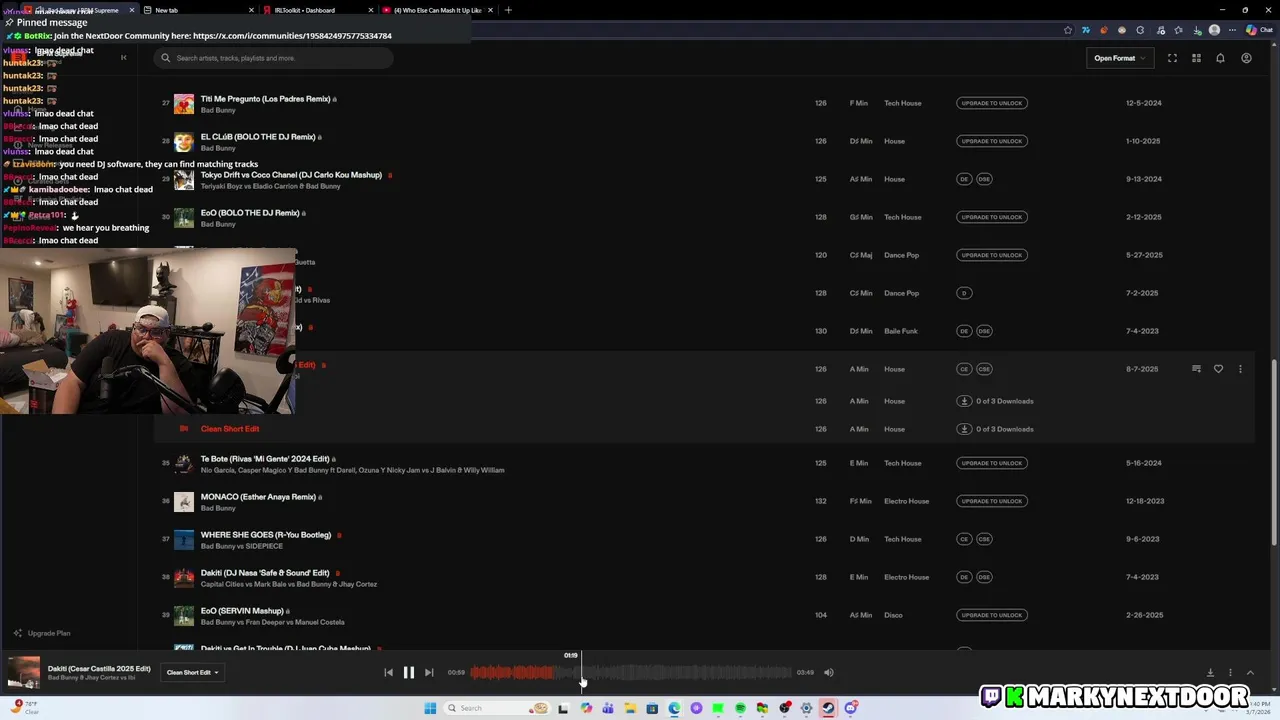The width and height of the screenshot is (1280, 720).
Task: Open the user account profile icon
Action: [1246, 58]
